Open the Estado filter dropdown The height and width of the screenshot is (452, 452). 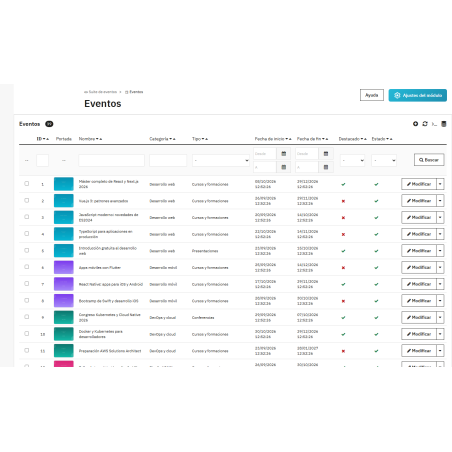point(384,160)
